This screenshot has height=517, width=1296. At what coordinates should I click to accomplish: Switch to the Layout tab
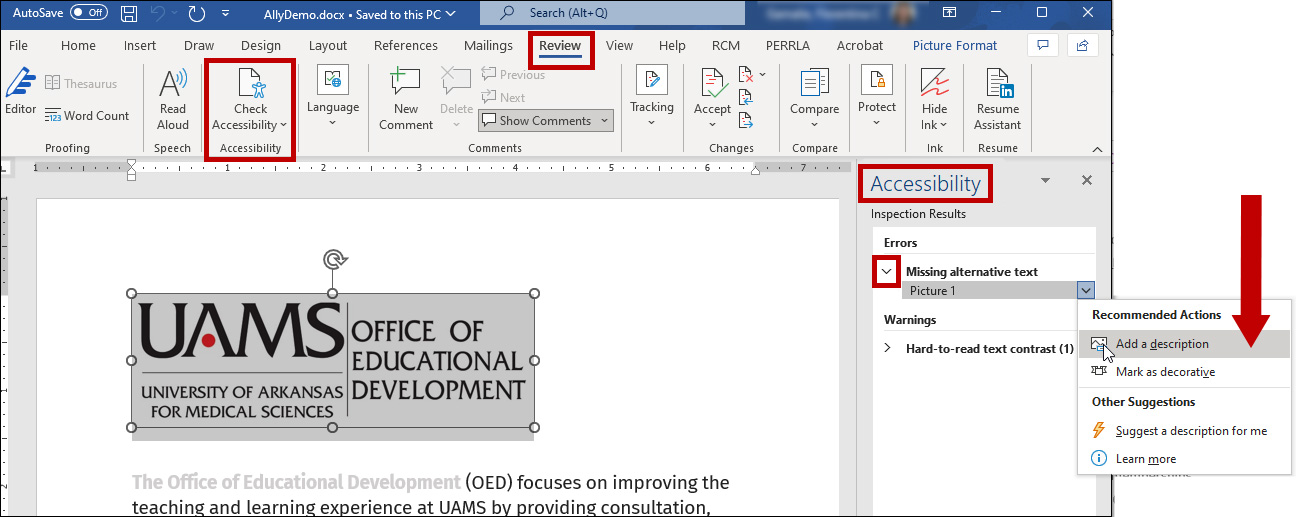(328, 46)
